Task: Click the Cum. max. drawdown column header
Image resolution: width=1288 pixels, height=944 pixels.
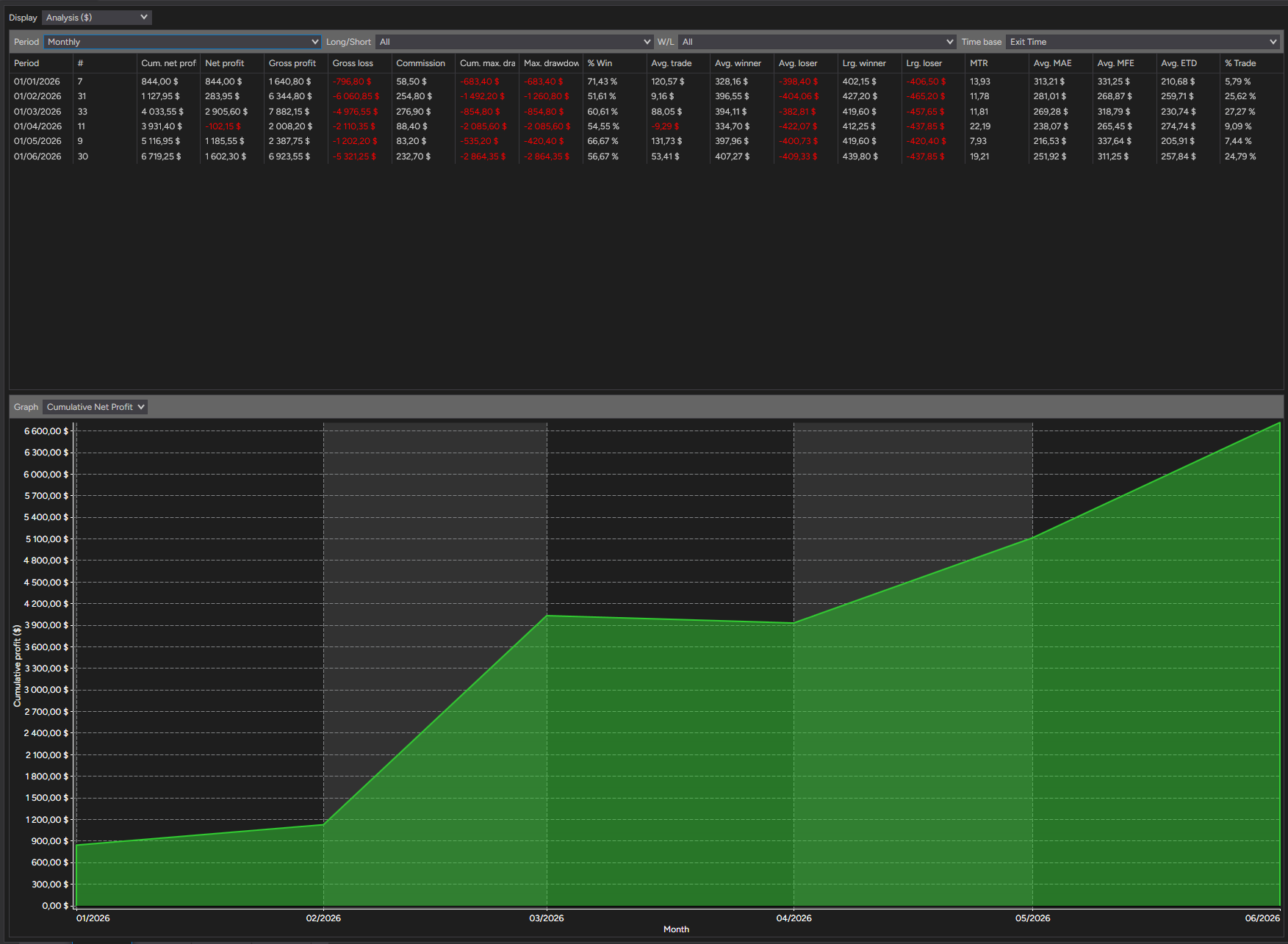Action: (487, 63)
